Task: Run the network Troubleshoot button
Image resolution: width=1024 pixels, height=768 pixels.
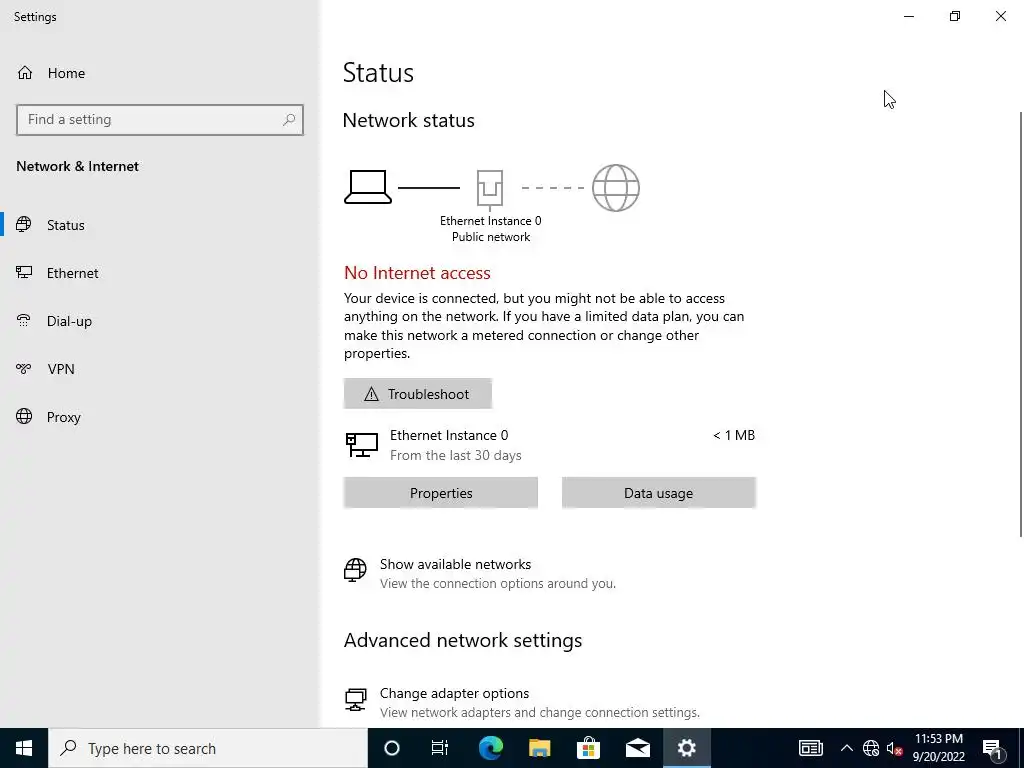Action: (x=417, y=394)
